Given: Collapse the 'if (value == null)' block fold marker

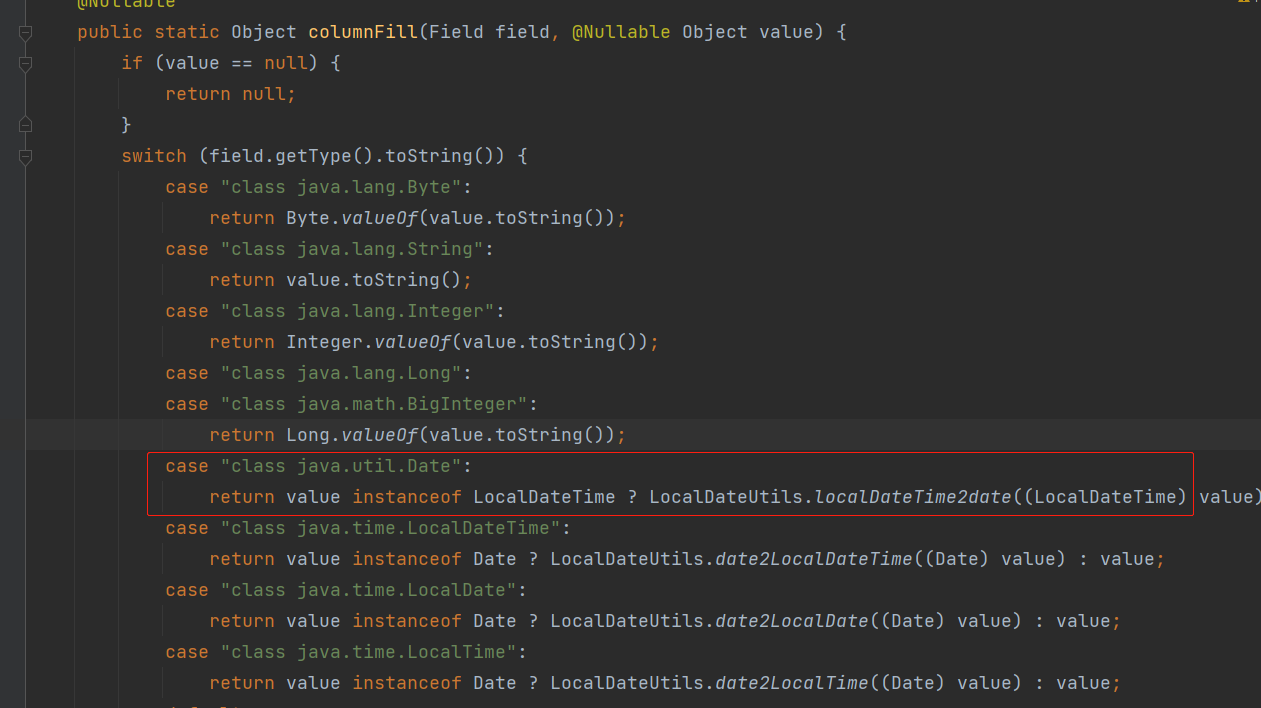Looking at the screenshot, I should point(25,64).
